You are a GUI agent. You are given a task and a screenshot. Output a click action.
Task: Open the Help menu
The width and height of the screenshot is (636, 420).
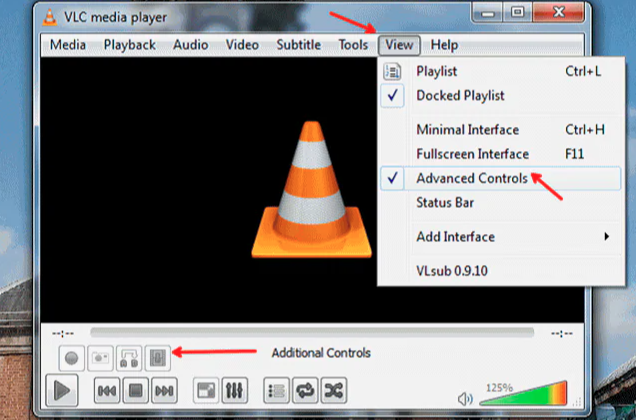(444, 45)
